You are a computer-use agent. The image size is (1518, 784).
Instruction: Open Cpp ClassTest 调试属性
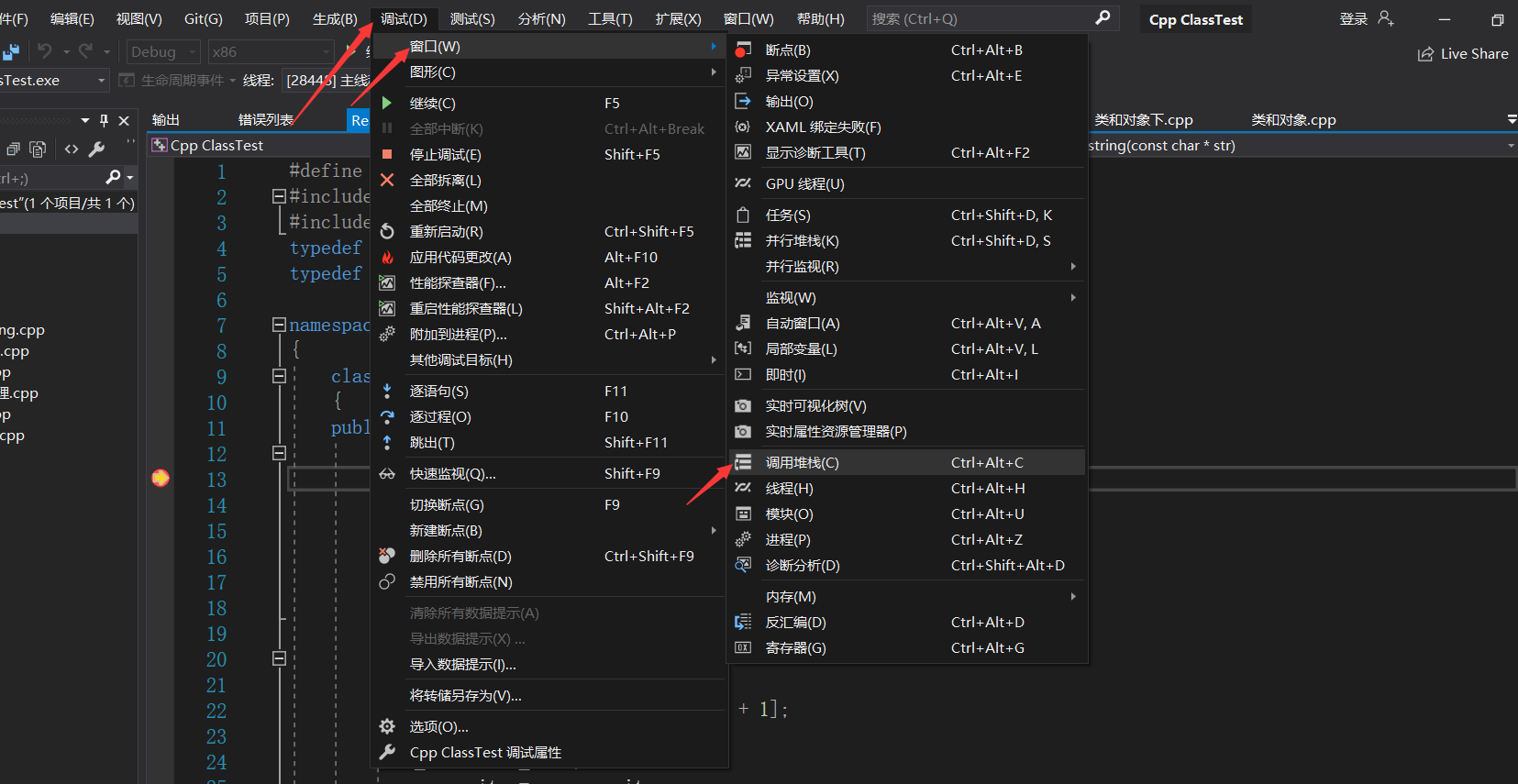549,753
